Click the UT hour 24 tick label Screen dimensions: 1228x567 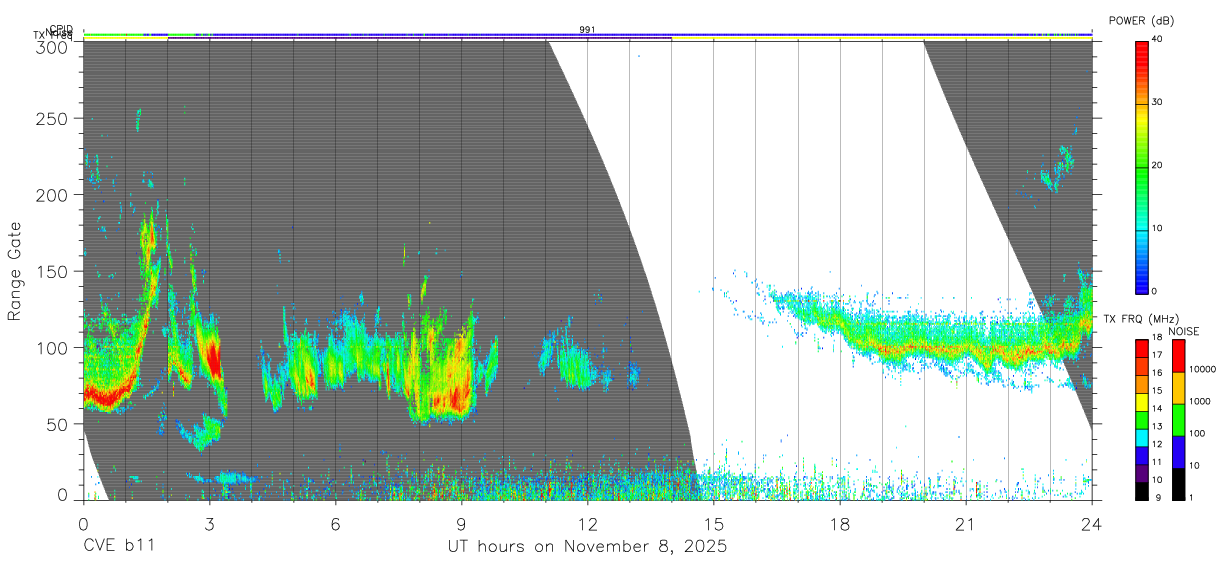pos(1092,523)
